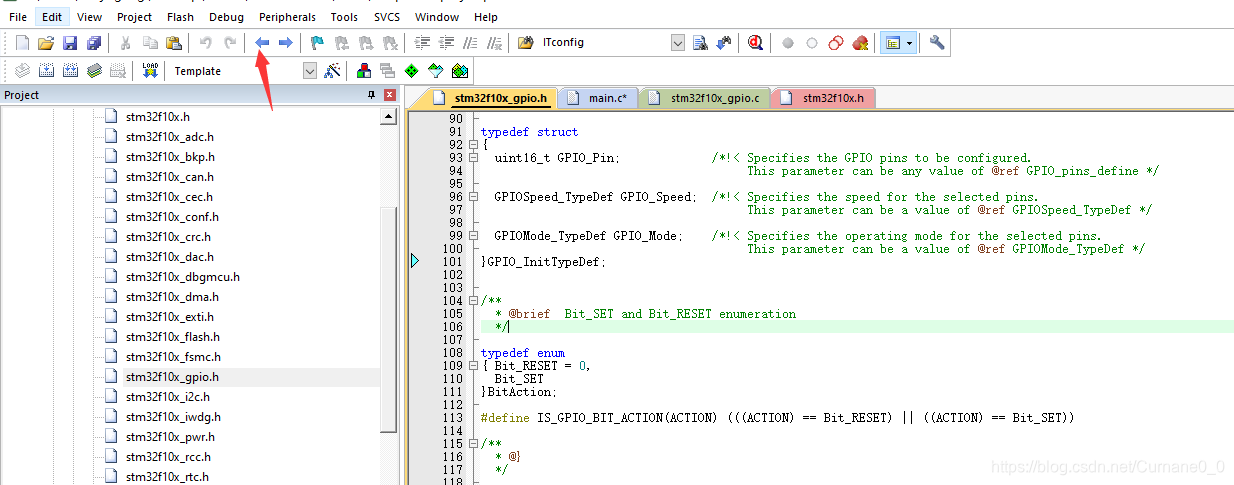Switch to the stm32f10x.h tab
The image size is (1234, 485).
coord(825,98)
